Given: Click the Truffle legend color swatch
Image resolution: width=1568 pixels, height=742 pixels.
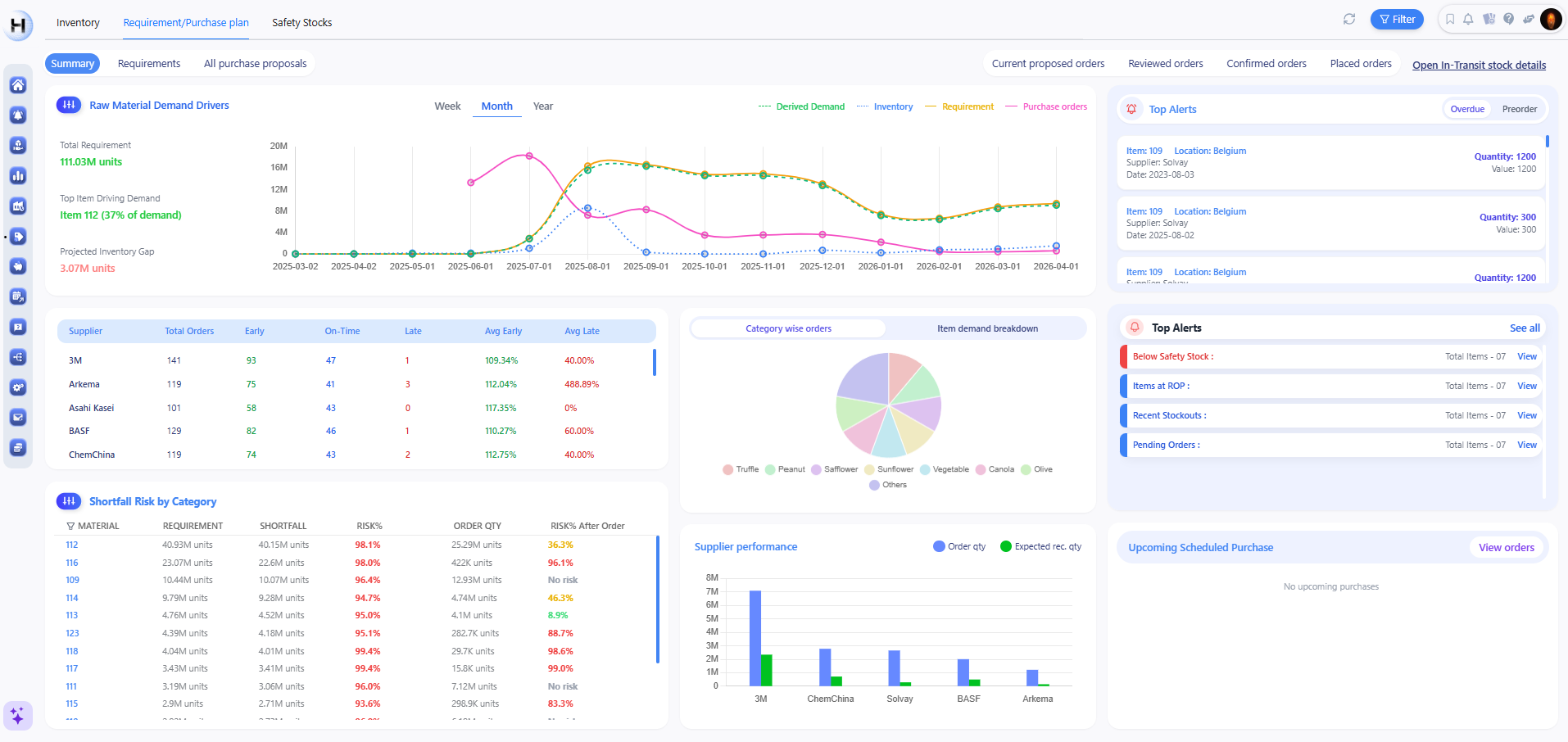Looking at the screenshot, I should click(727, 470).
